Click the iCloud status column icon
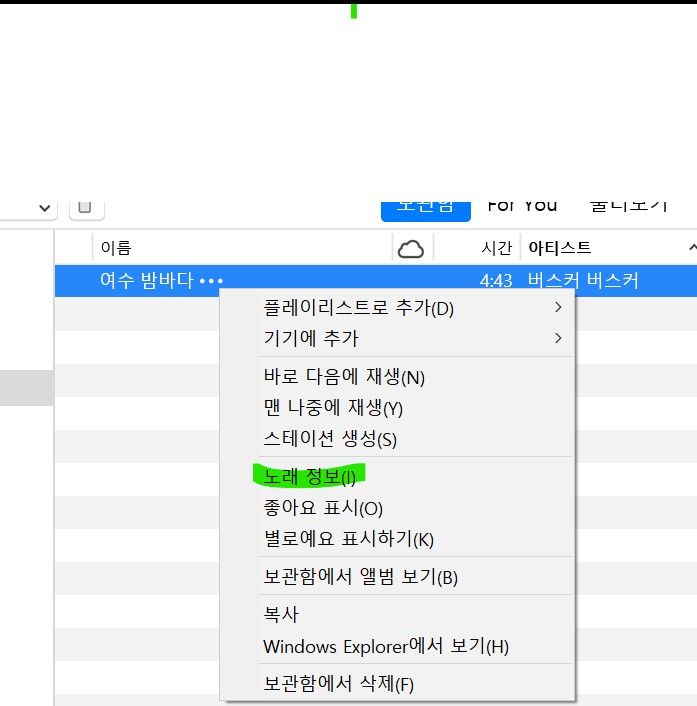The image size is (697, 706). (411, 249)
